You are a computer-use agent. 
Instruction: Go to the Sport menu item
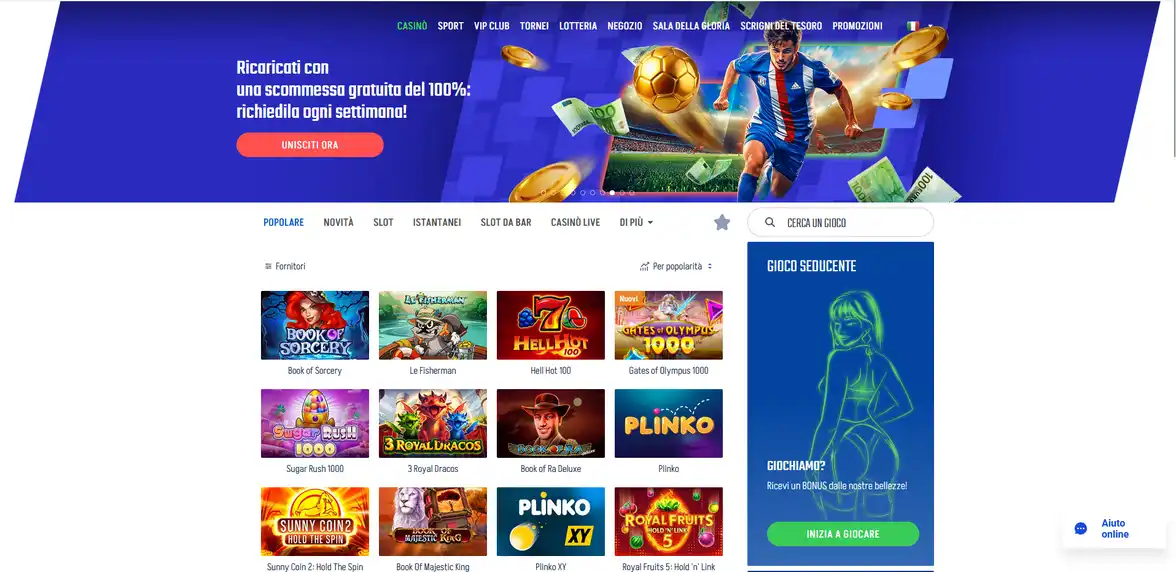click(451, 25)
